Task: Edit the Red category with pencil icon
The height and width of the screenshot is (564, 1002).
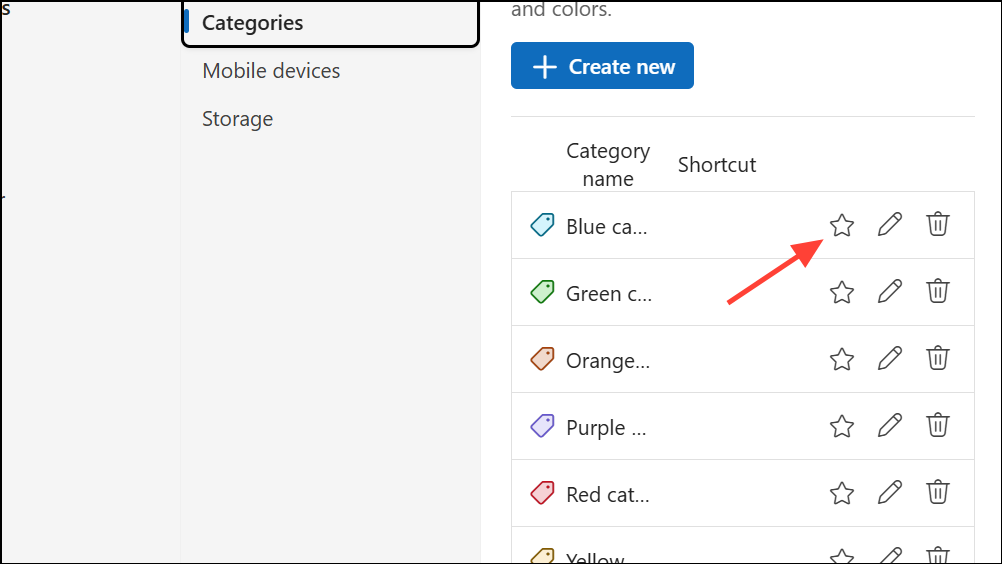Action: [x=889, y=493]
